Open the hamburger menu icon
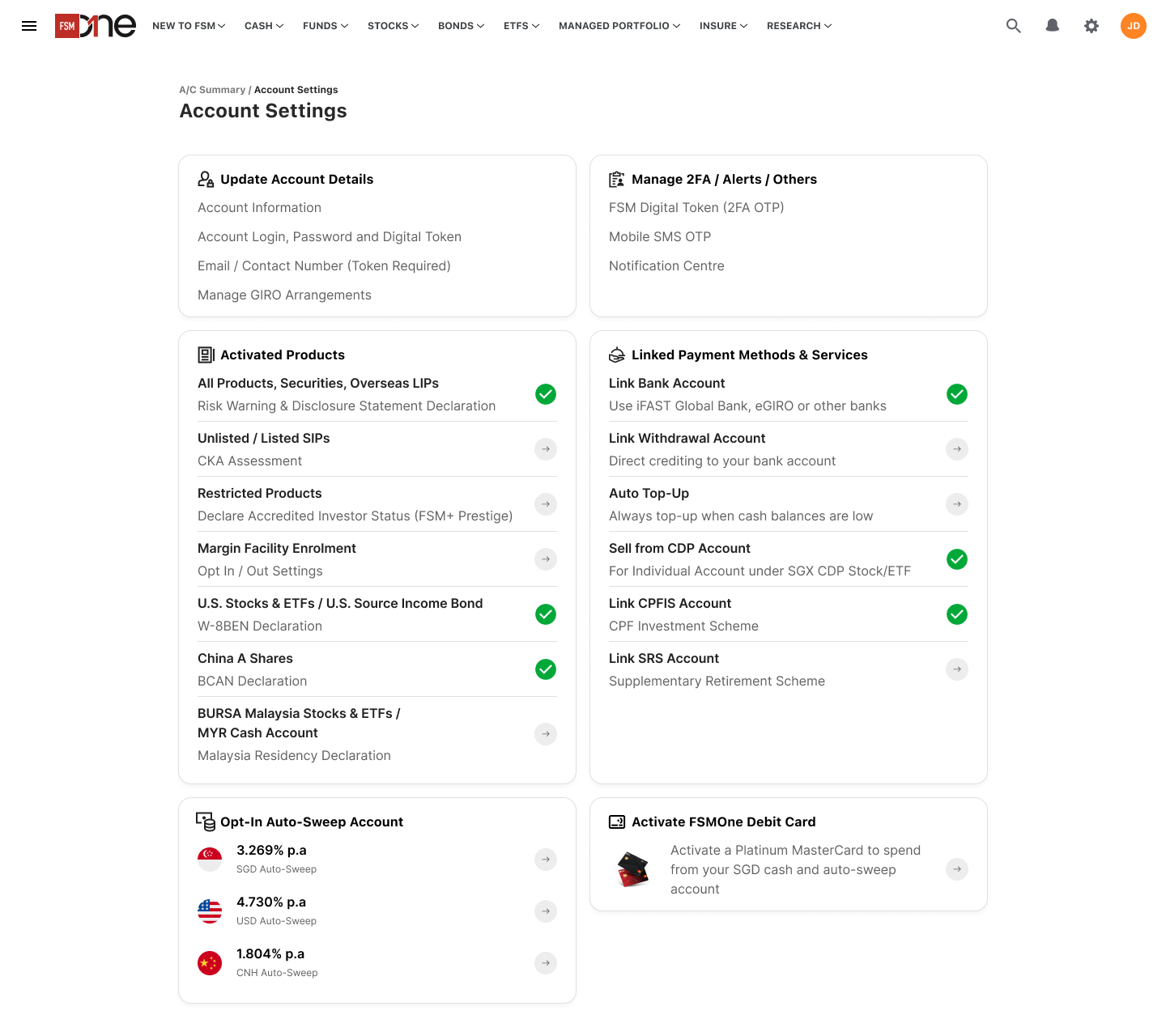This screenshot has height=1036, width=1166. [29, 26]
